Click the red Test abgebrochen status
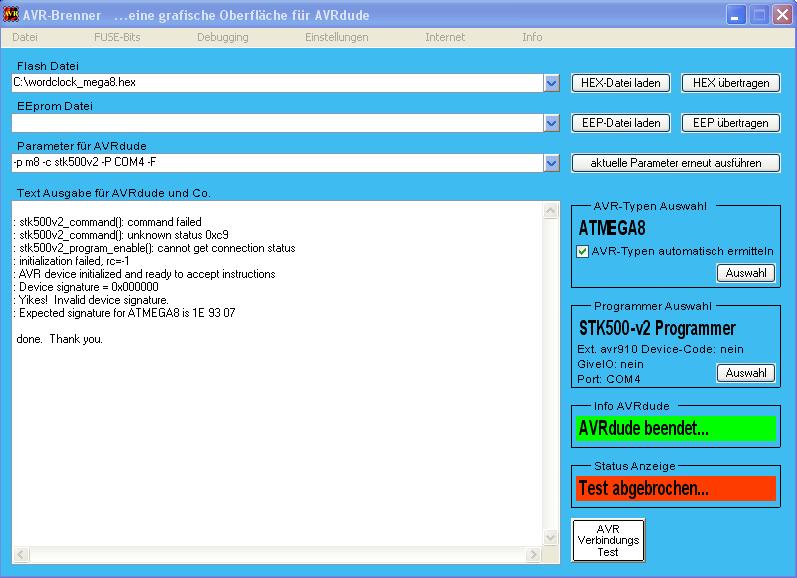Image resolution: width=797 pixels, height=578 pixels. pos(676,489)
